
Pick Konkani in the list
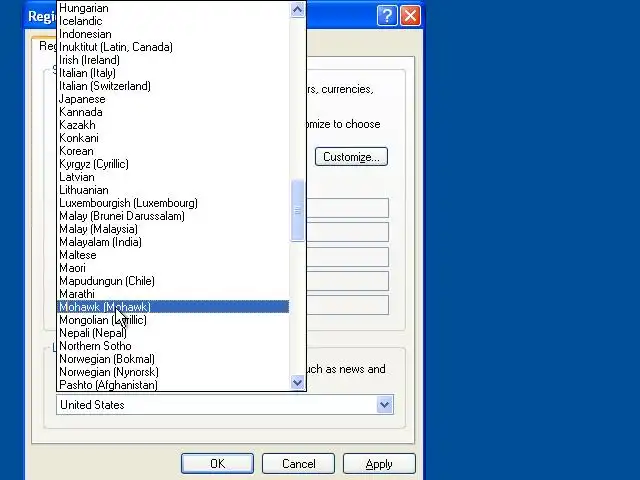pos(173,138)
